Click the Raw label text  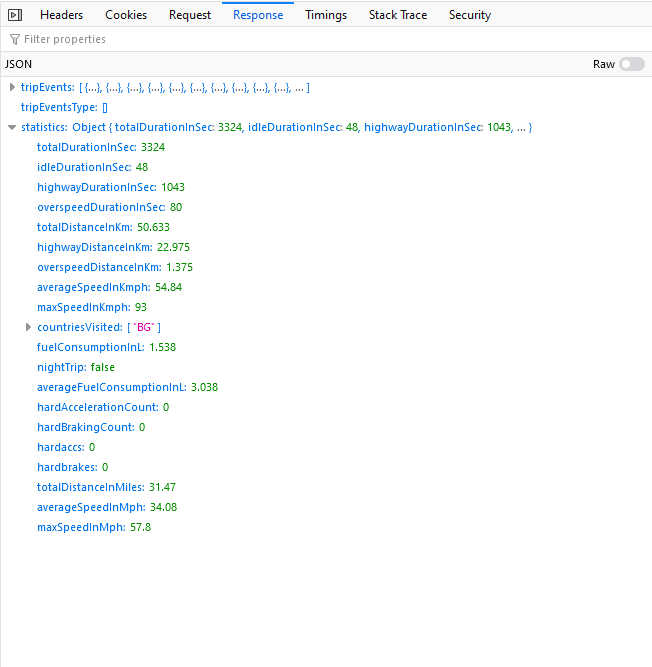[604, 64]
